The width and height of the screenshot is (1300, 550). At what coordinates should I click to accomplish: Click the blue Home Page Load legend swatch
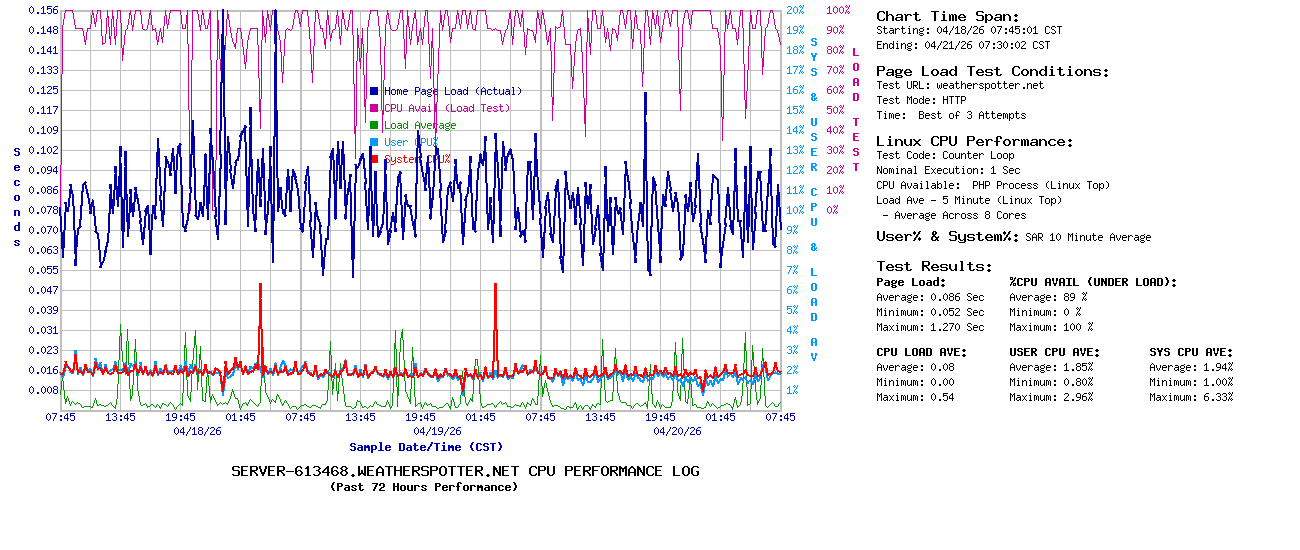[x=374, y=91]
